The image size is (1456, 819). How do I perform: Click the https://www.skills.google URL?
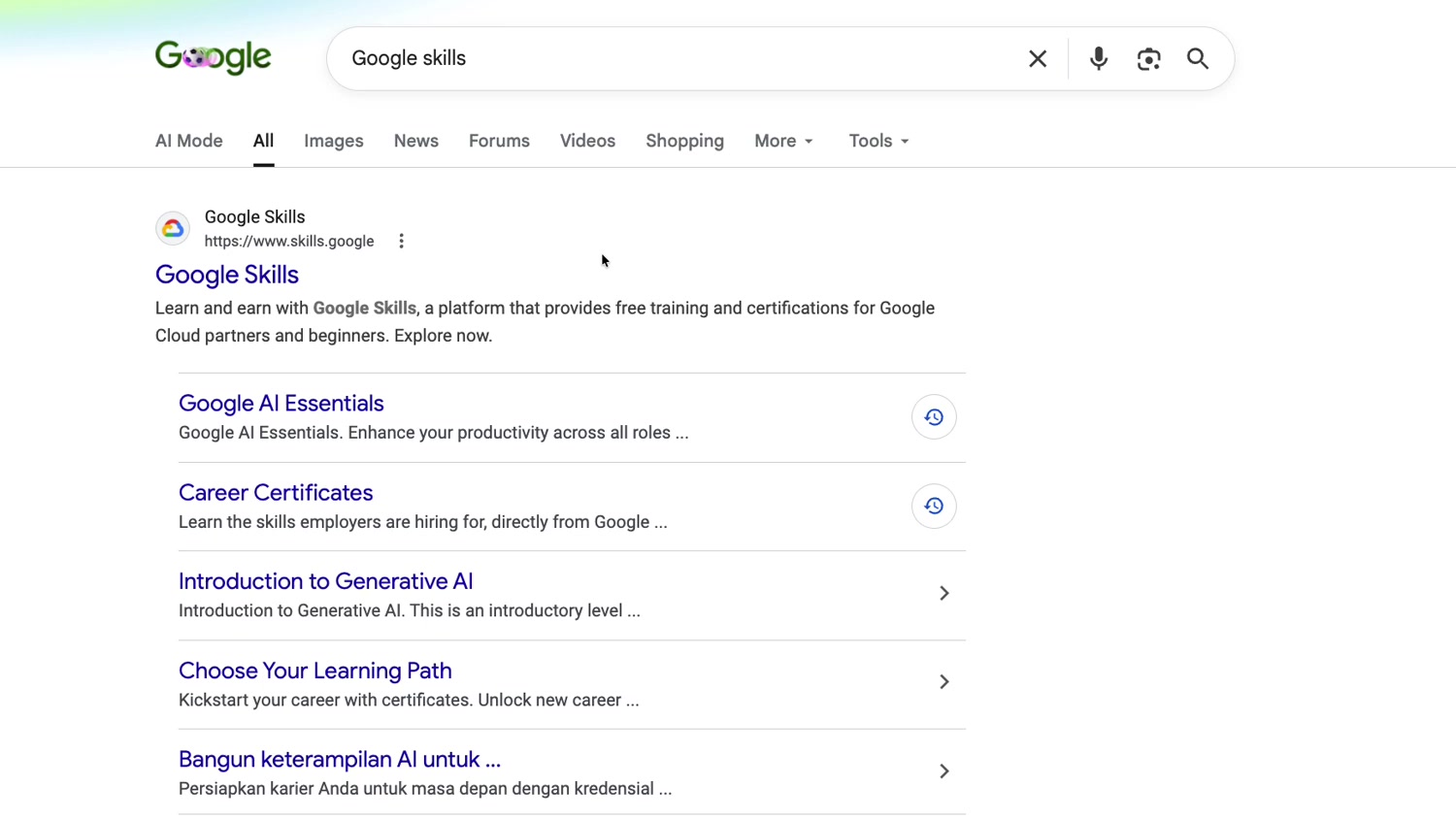[x=289, y=242]
